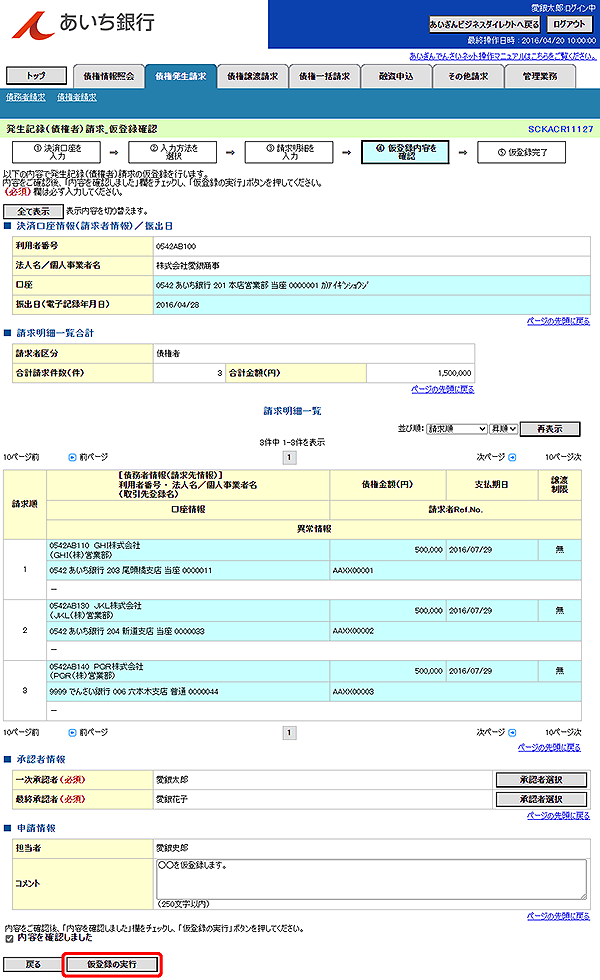Screen dimensions: 600x980
Task: Open the あいぎんでんさいネット操作マニュアル link
Action: click(502, 56)
